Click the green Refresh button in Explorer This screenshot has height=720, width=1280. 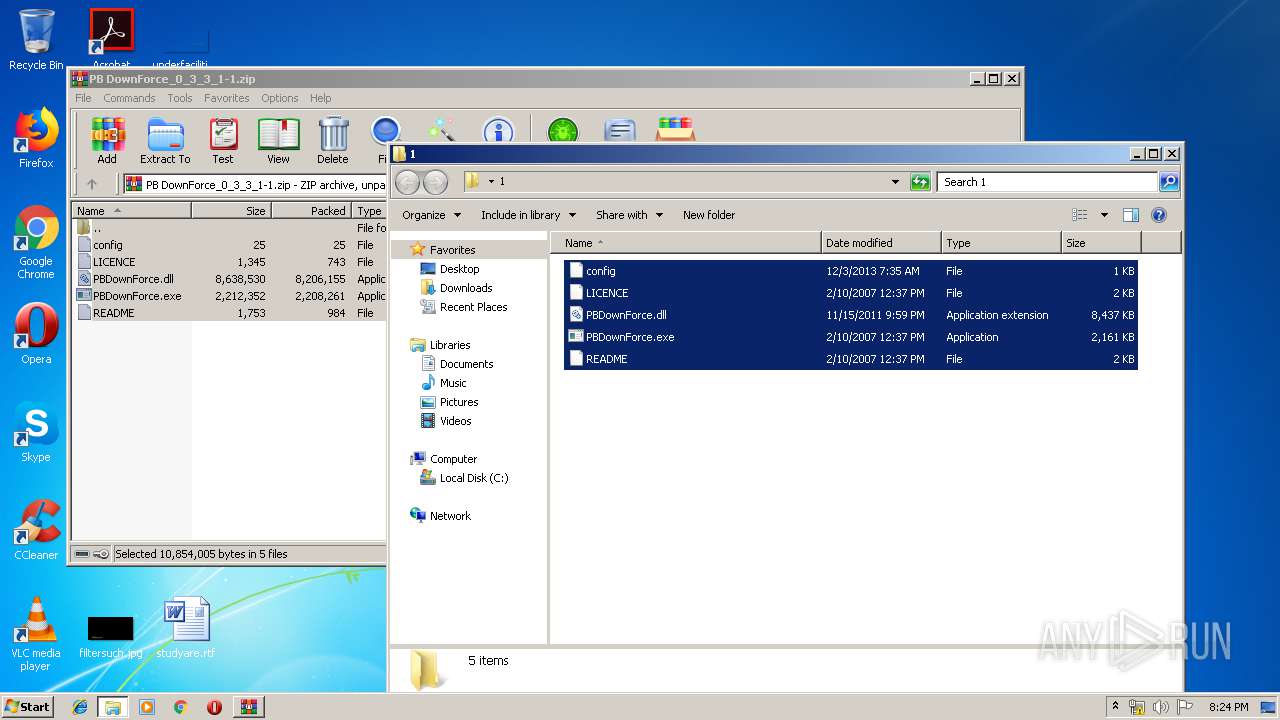pos(920,182)
